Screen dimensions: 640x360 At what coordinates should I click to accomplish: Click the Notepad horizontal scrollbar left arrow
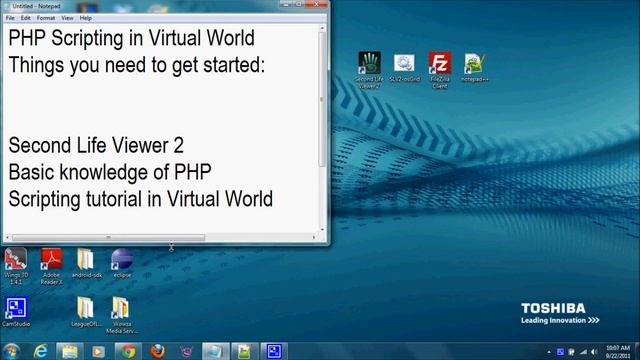[x=7, y=237]
